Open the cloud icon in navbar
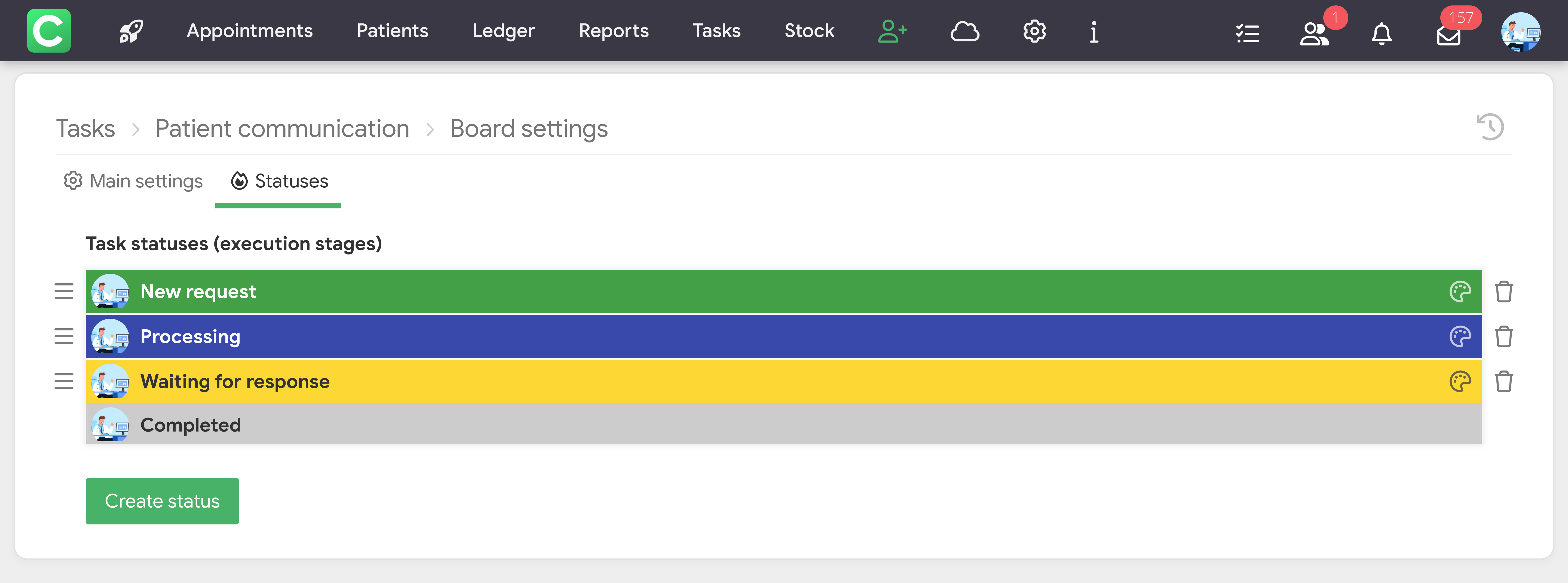This screenshot has height=583, width=1568. (x=964, y=31)
